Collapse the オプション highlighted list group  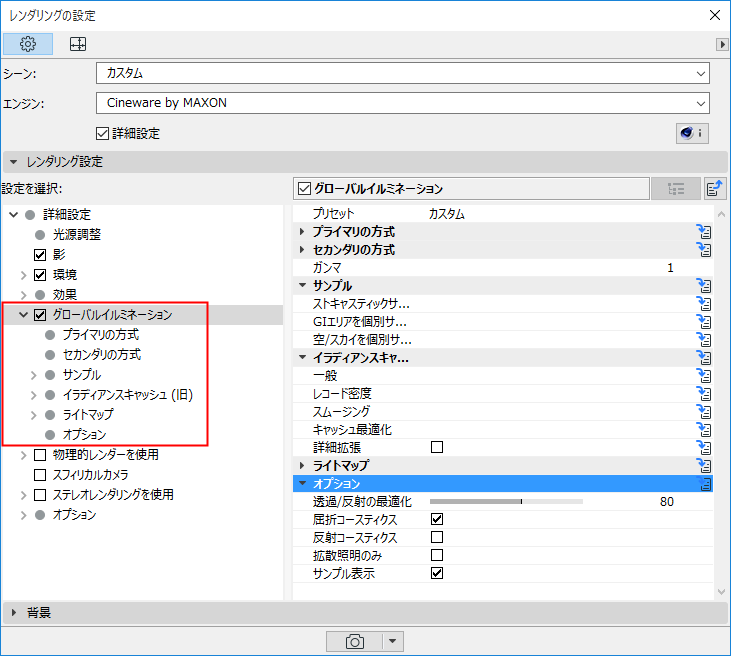[x=303, y=483]
